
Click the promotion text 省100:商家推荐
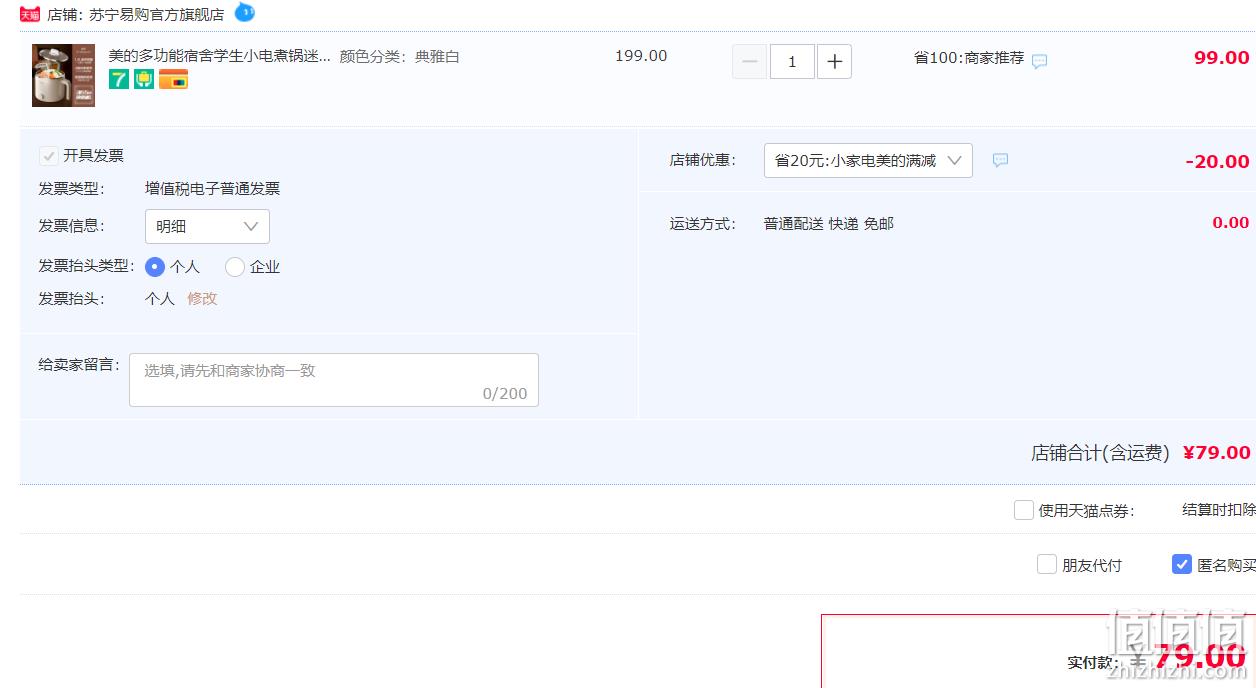tap(969, 58)
